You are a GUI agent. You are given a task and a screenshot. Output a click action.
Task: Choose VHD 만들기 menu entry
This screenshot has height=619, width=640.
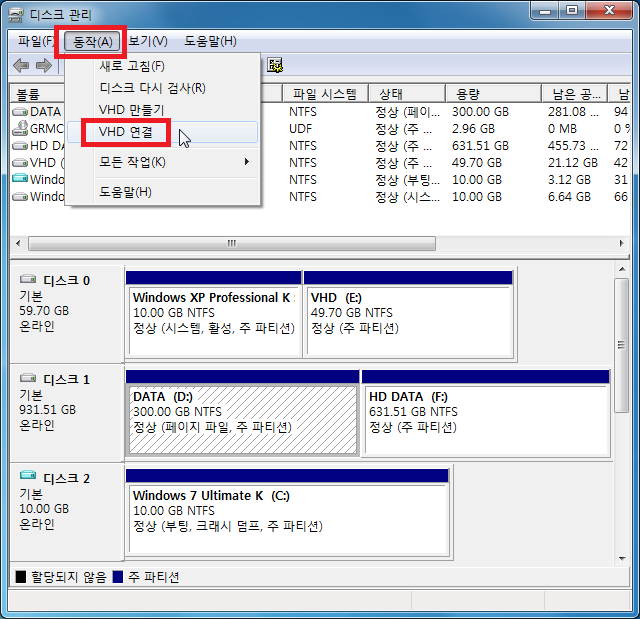point(163,110)
